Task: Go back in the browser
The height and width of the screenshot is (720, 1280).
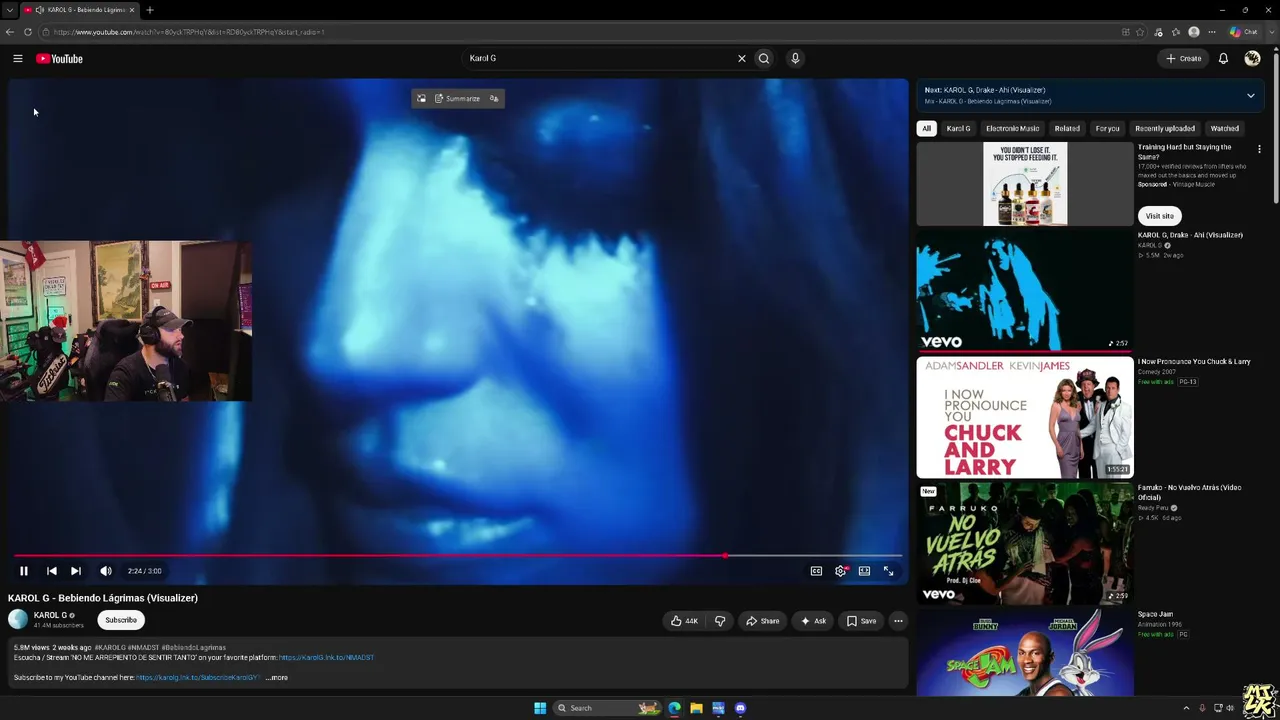Action: point(10,32)
